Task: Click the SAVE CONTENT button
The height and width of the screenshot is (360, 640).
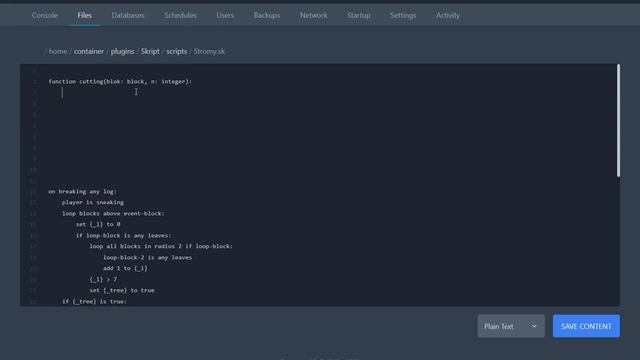Action: [586, 326]
